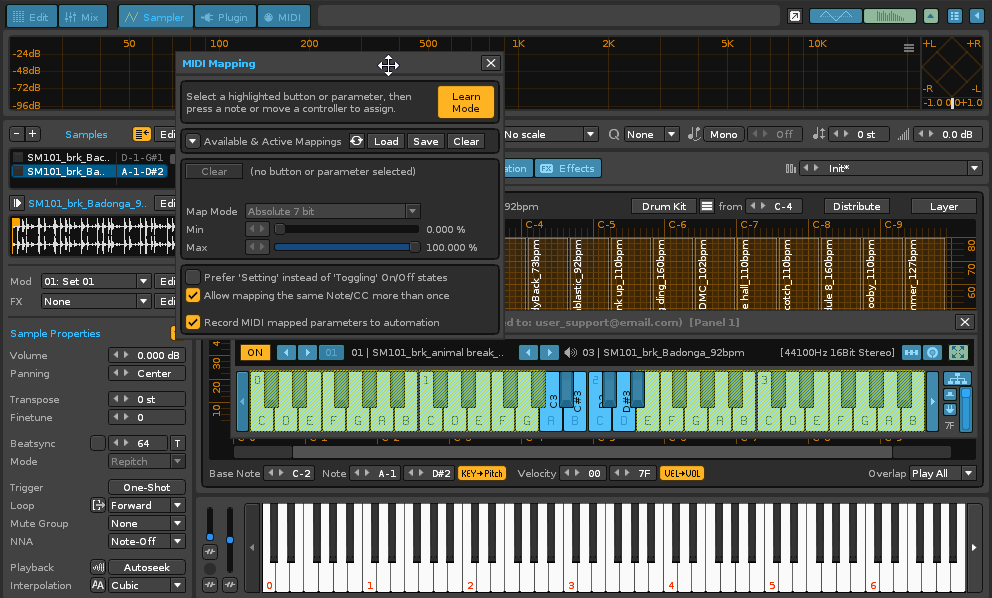Open the NNA Note-Off dropdown
Image resolution: width=992 pixels, height=598 pixels.
tap(147, 541)
